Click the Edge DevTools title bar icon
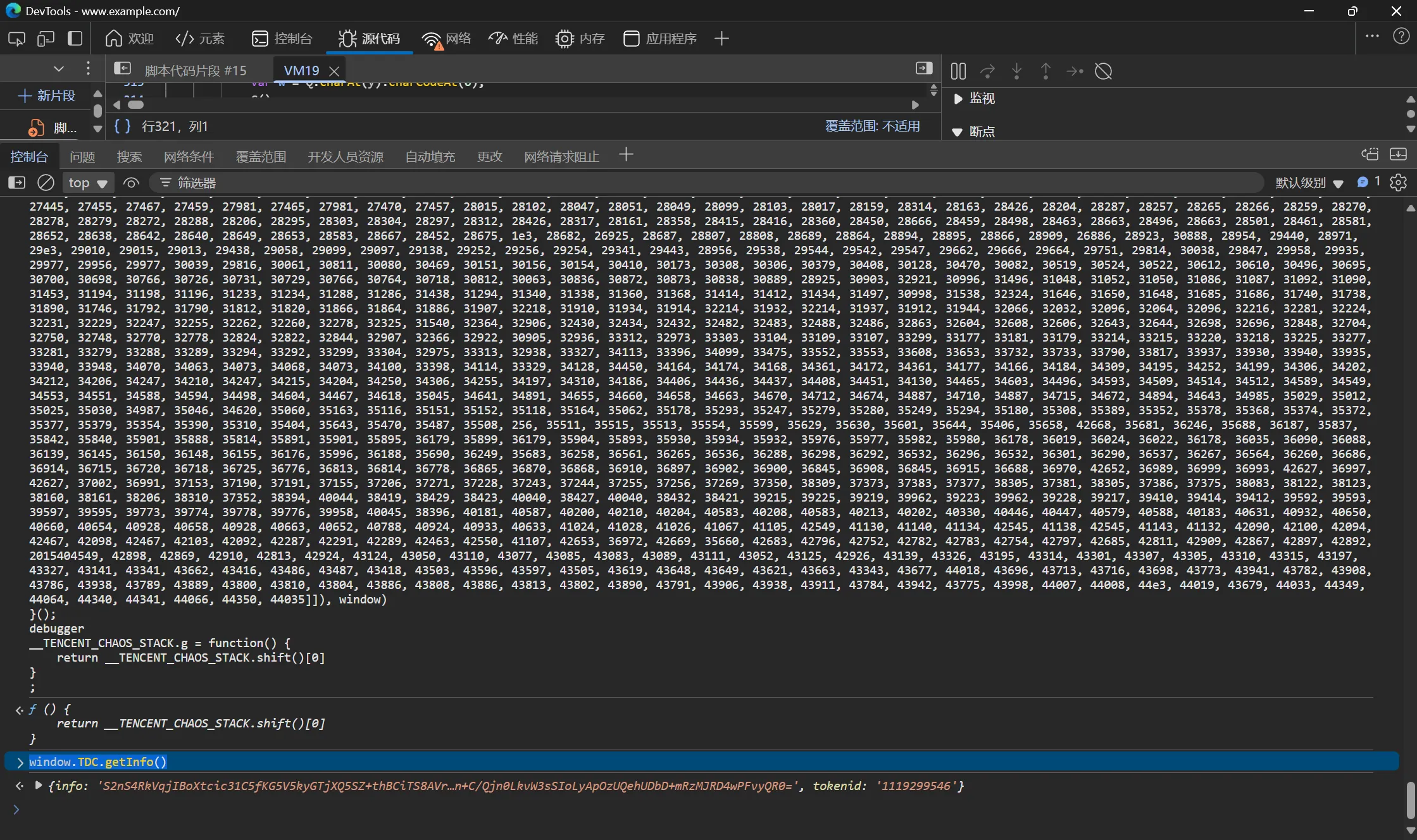 13,11
